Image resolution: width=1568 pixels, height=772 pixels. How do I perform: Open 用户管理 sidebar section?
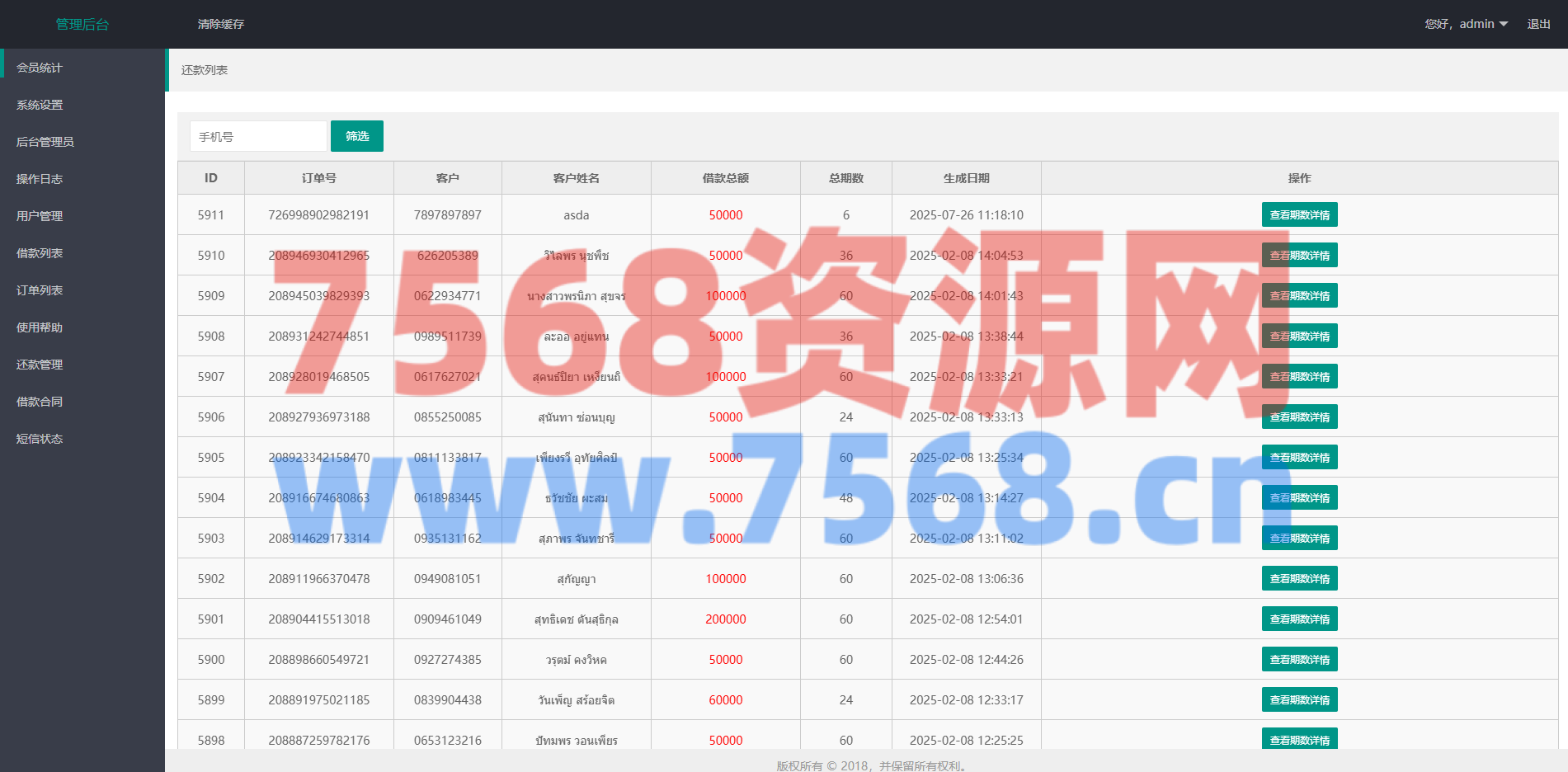tap(40, 216)
